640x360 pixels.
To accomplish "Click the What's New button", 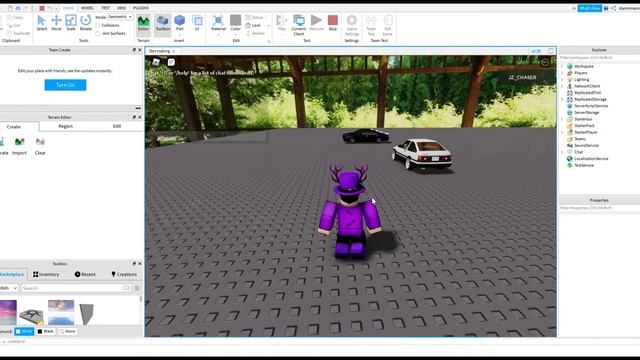I will click(589, 8).
